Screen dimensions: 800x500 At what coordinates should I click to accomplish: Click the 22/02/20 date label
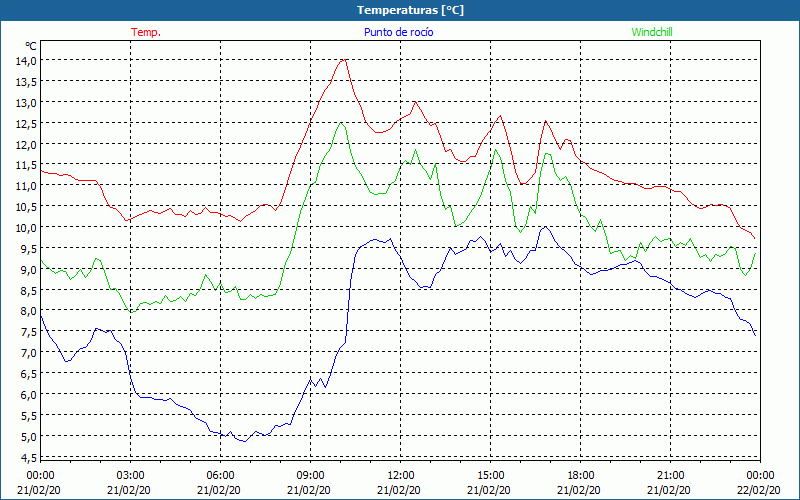[x=759, y=490]
